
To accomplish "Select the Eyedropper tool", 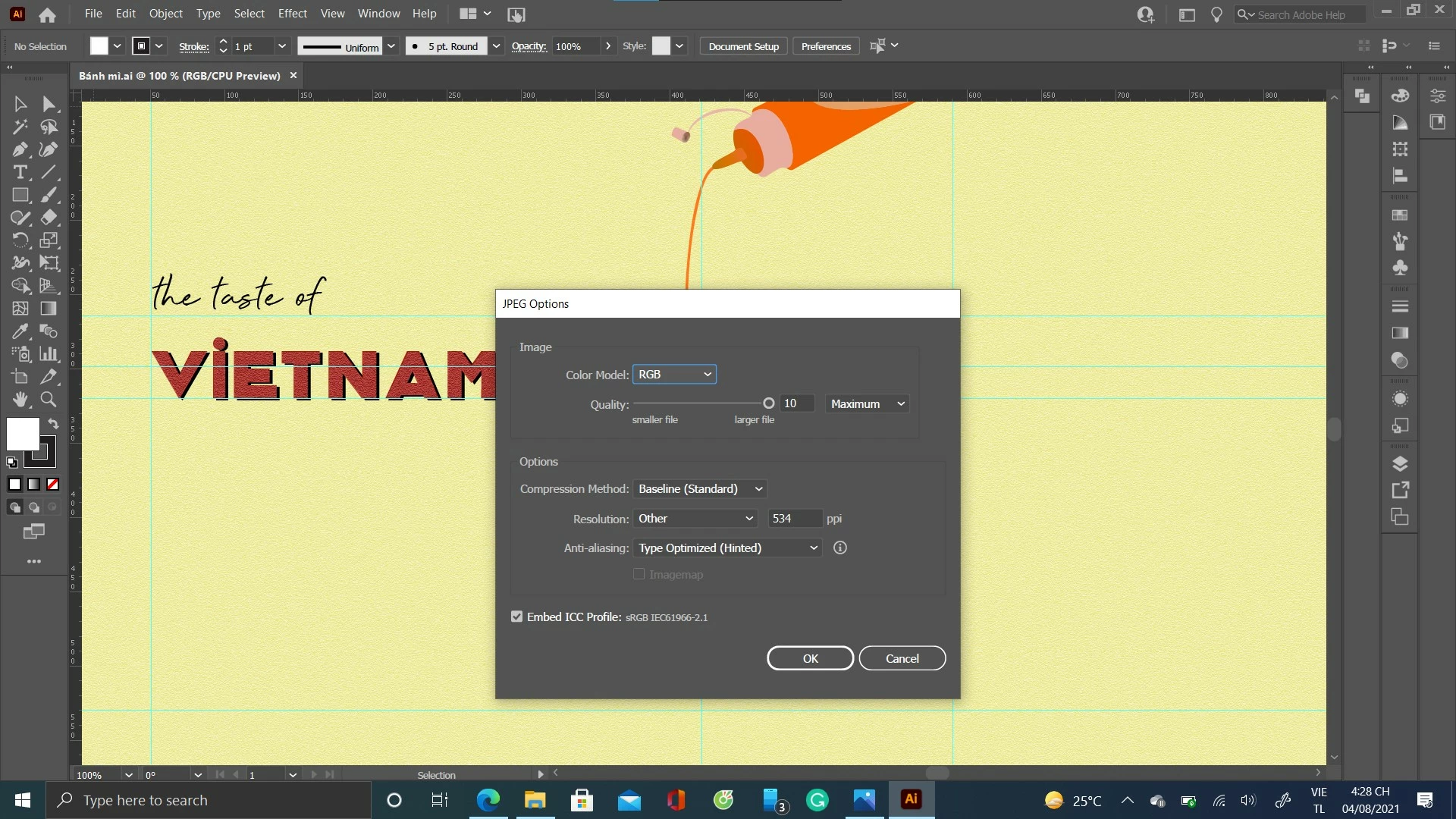I will [20, 331].
